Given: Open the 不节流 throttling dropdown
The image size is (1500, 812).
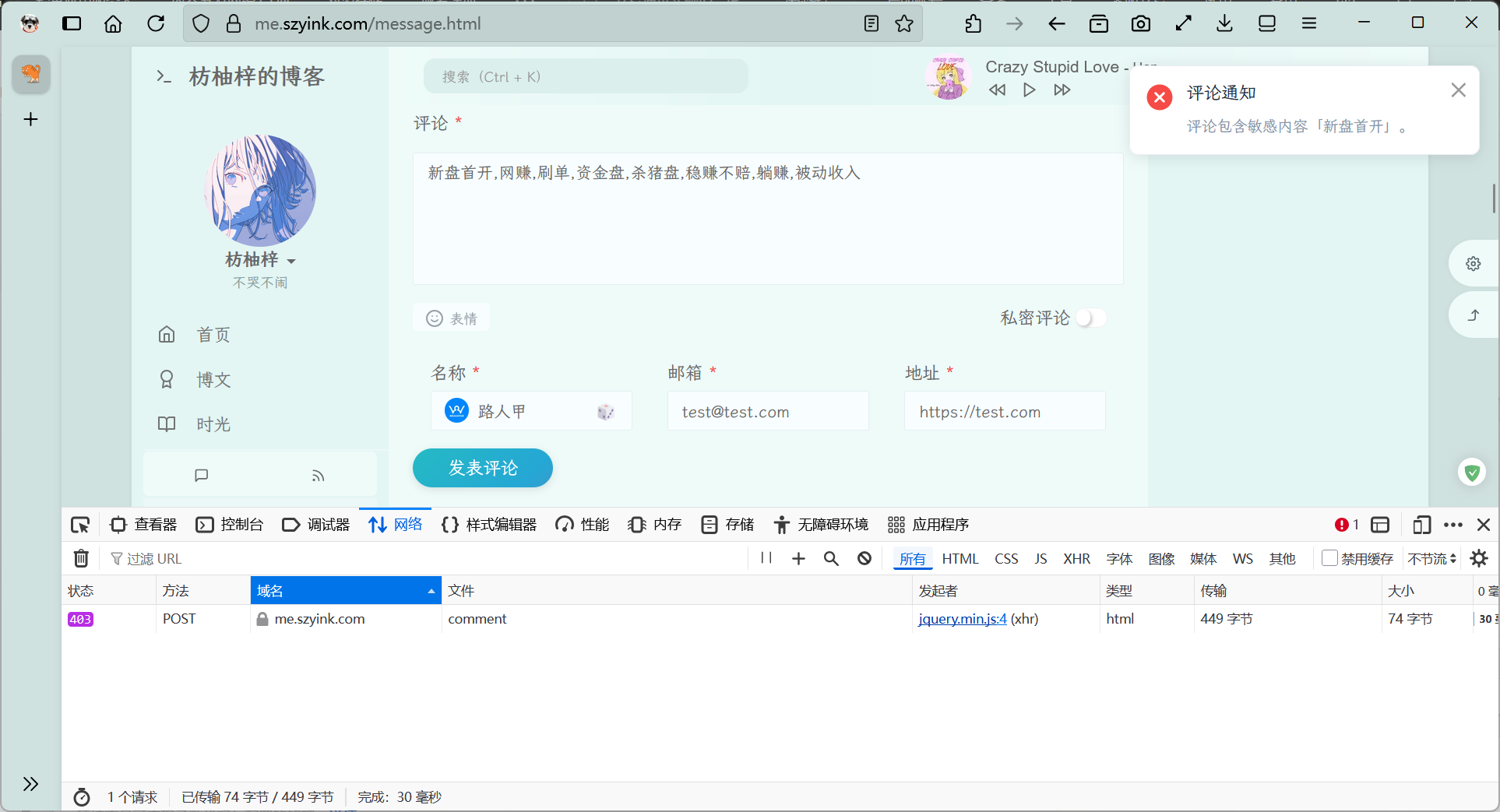Looking at the screenshot, I should tap(1431, 558).
